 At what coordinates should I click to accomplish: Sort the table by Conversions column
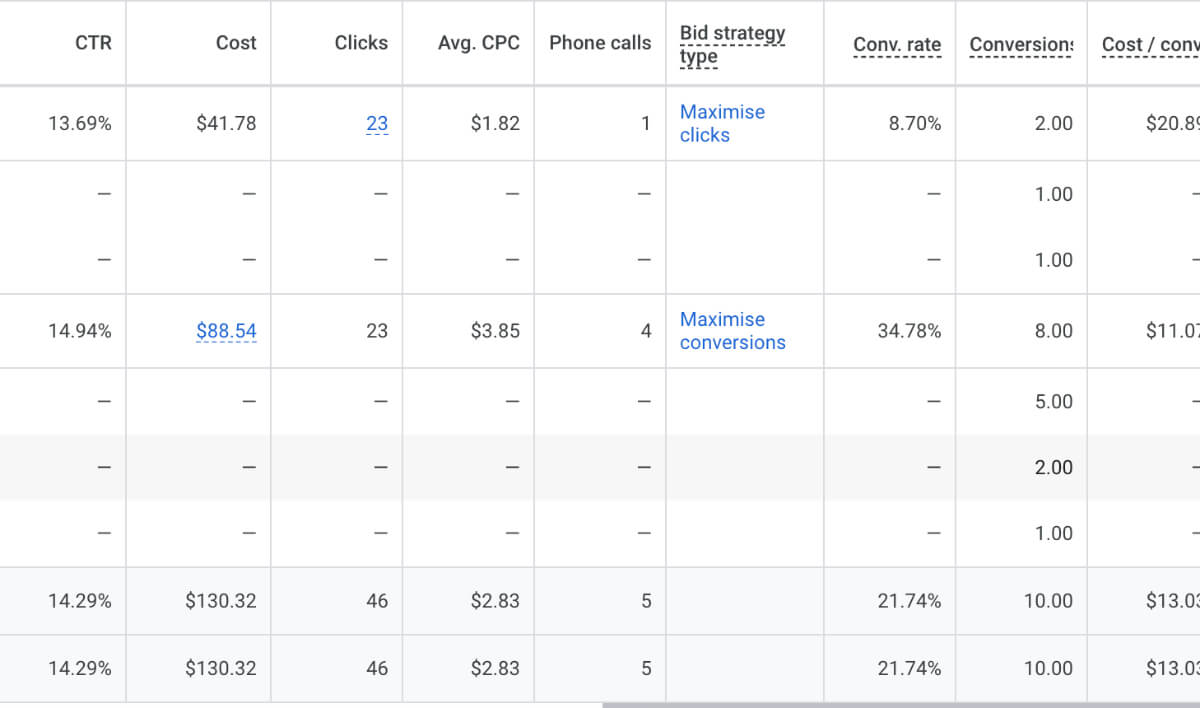[1021, 44]
